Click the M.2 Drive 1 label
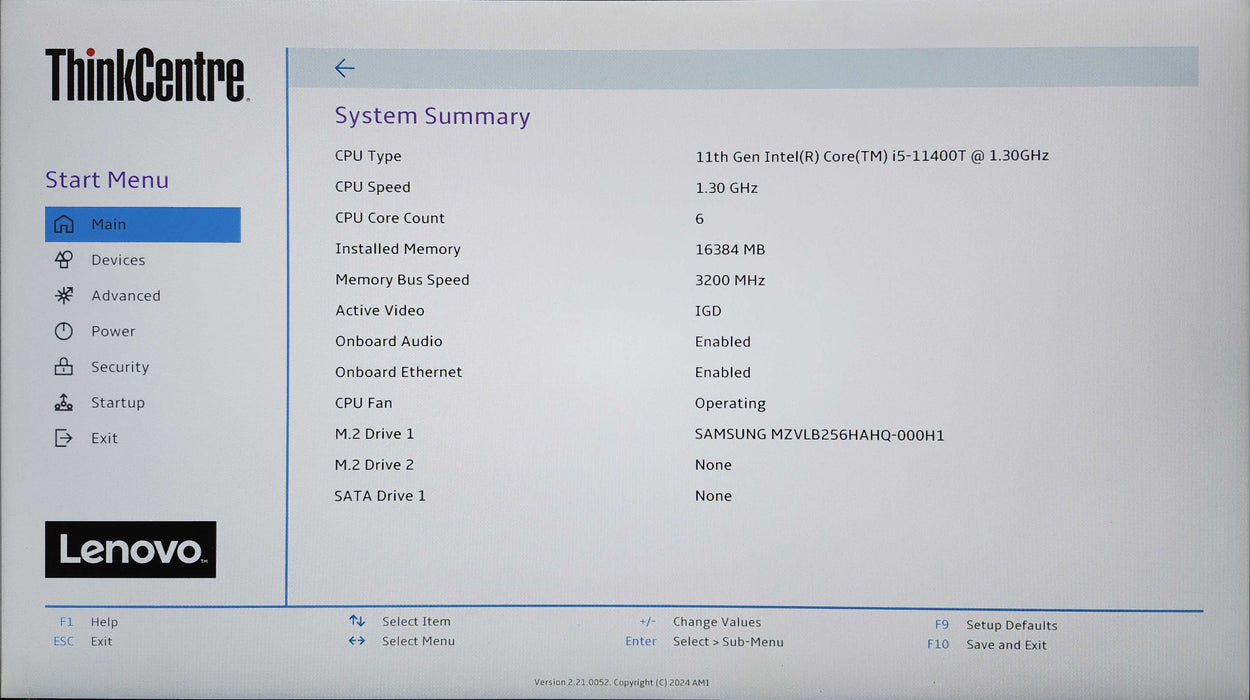1250x700 pixels. (374, 434)
